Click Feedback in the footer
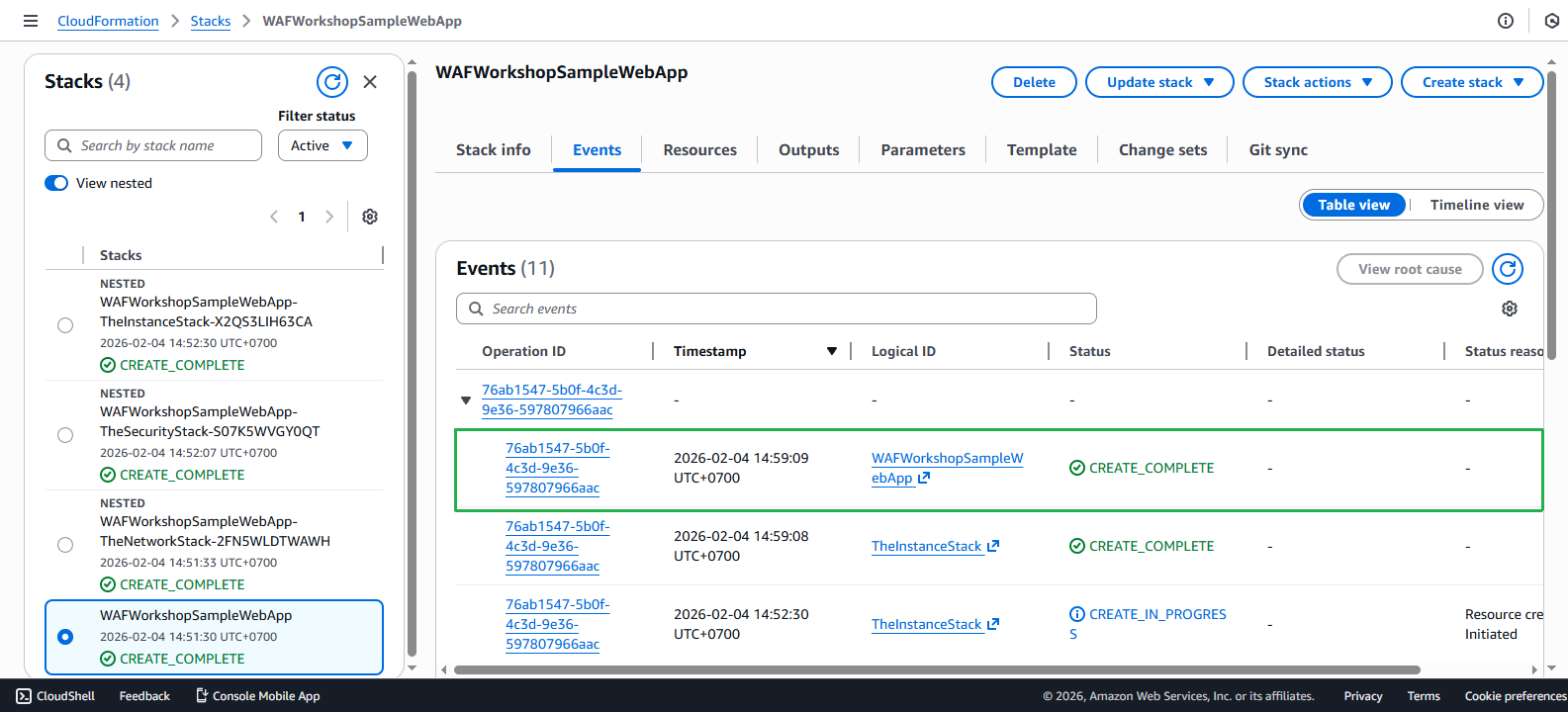This screenshot has width=1568, height=712. pos(144,696)
